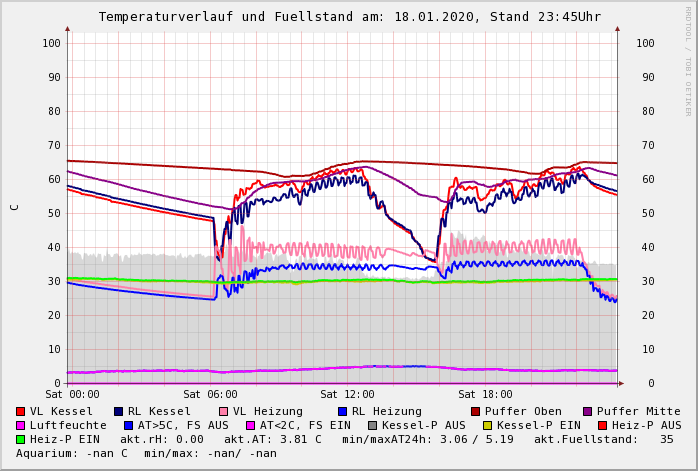
Task: Click the purple Puffer Mitte swatch
Action: (x=587, y=411)
